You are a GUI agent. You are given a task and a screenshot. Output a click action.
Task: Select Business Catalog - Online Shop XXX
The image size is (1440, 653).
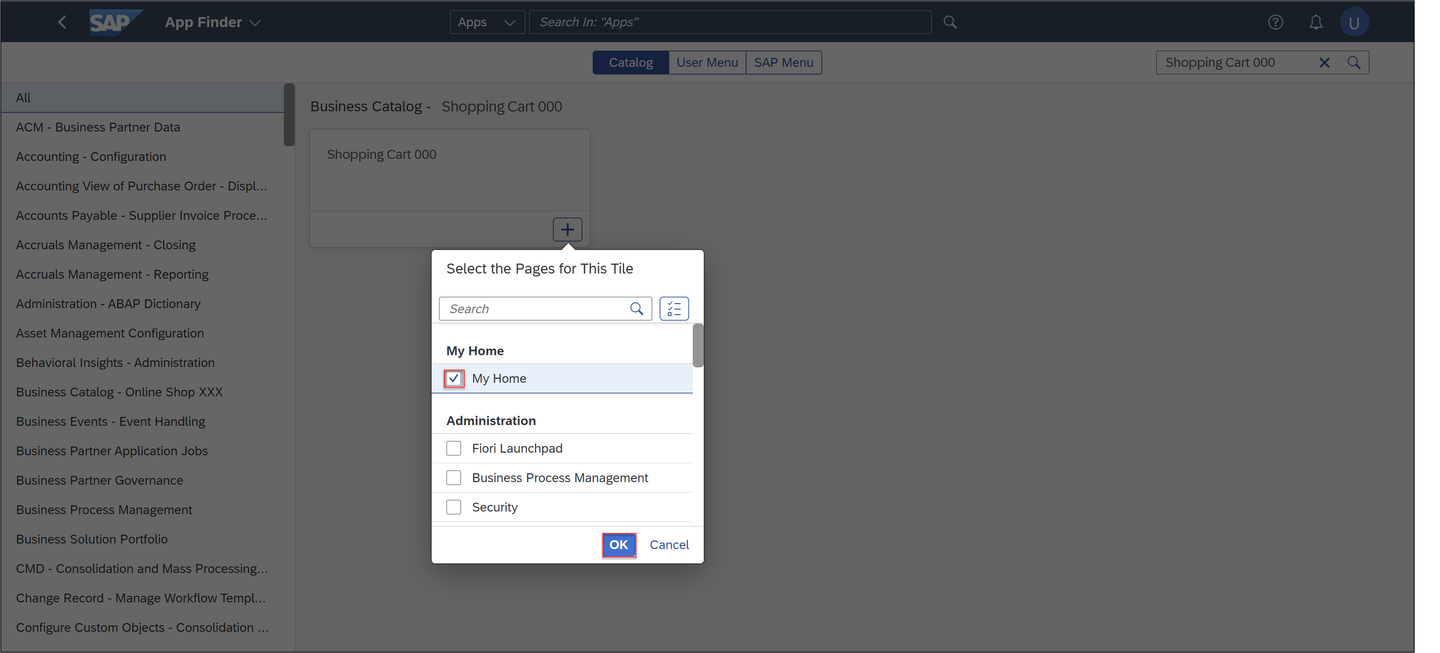point(142,392)
